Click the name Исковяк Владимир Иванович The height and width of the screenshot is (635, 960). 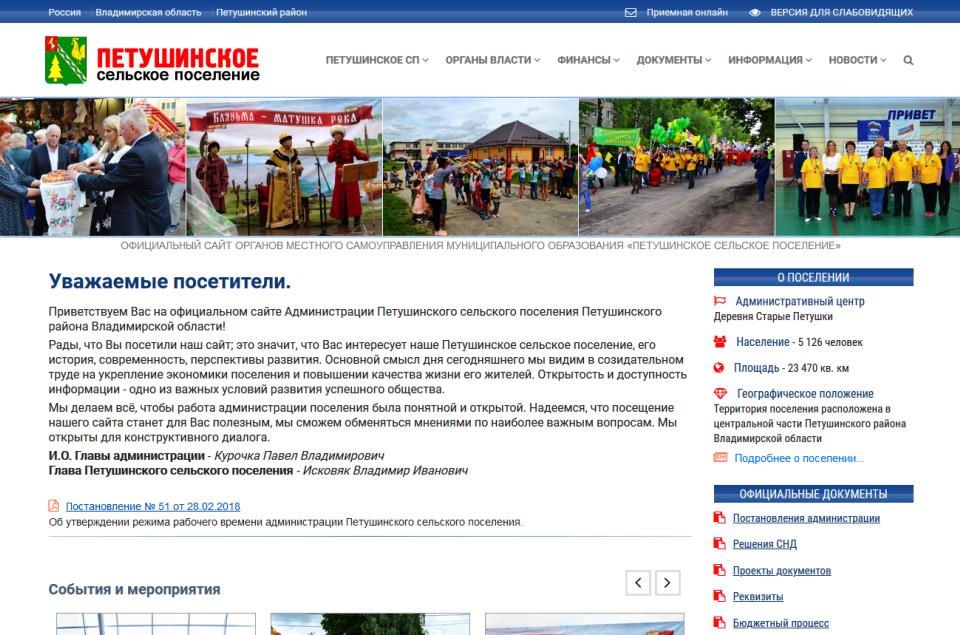[385, 470]
